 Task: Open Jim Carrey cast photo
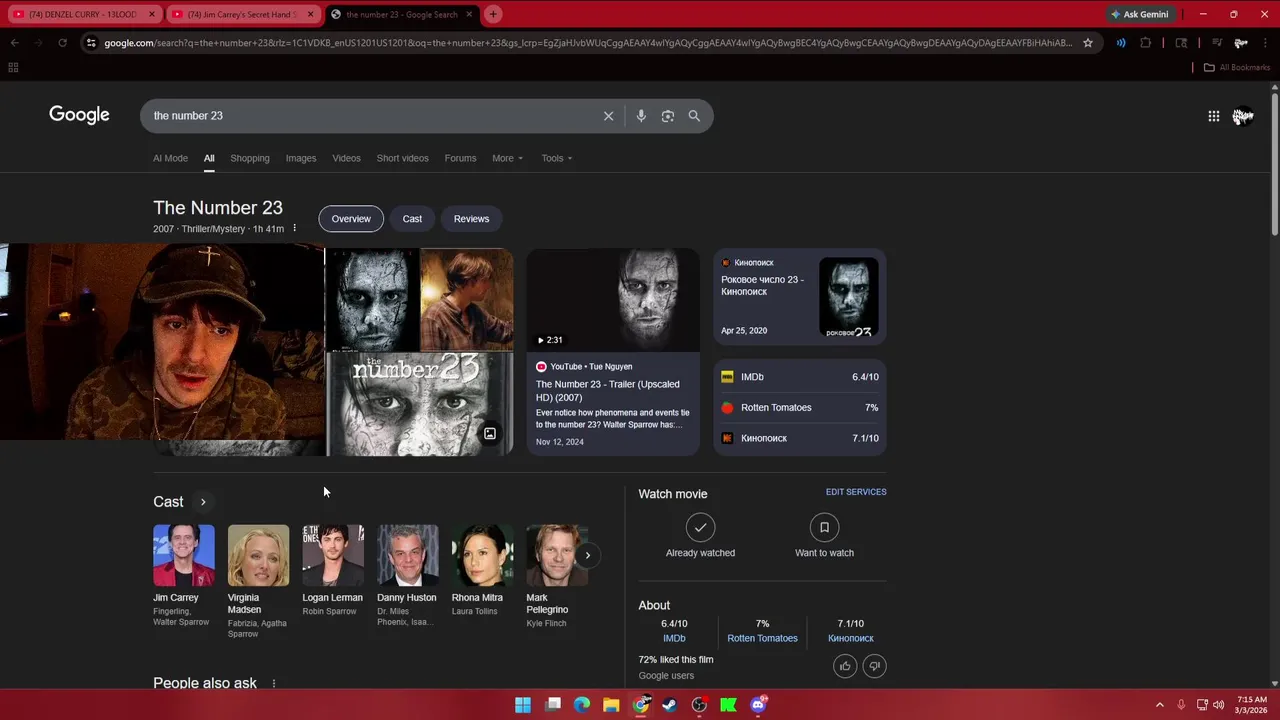coord(184,555)
